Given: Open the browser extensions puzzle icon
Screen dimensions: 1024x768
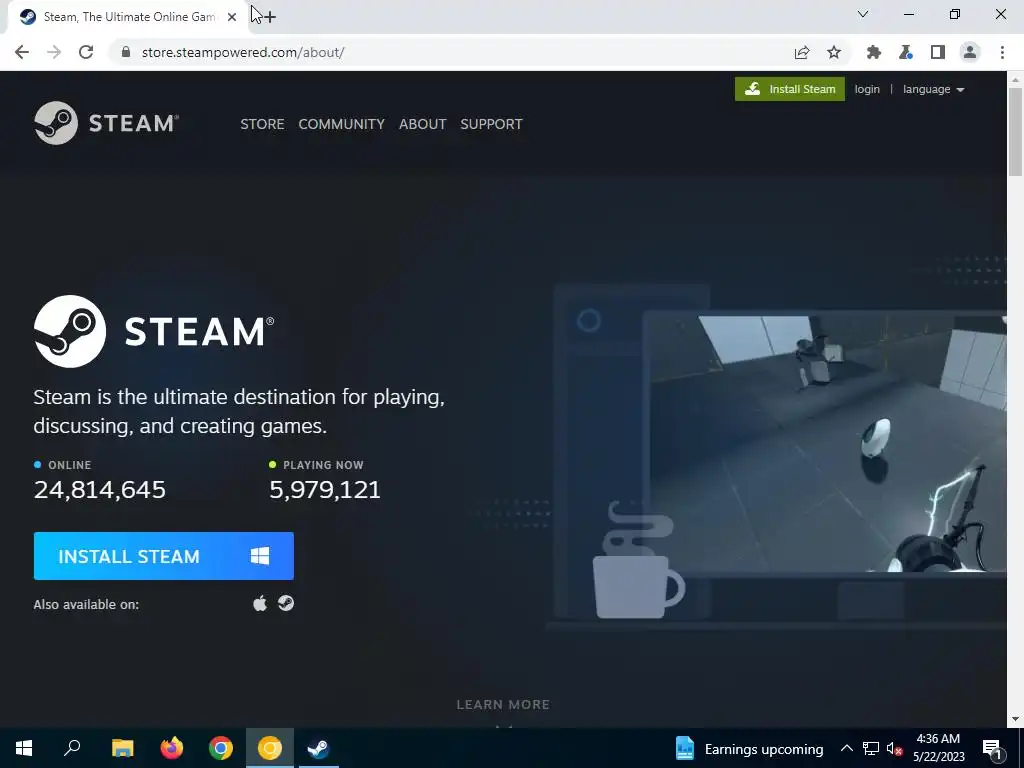Looking at the screenshot, I should (x=873, y=52).
